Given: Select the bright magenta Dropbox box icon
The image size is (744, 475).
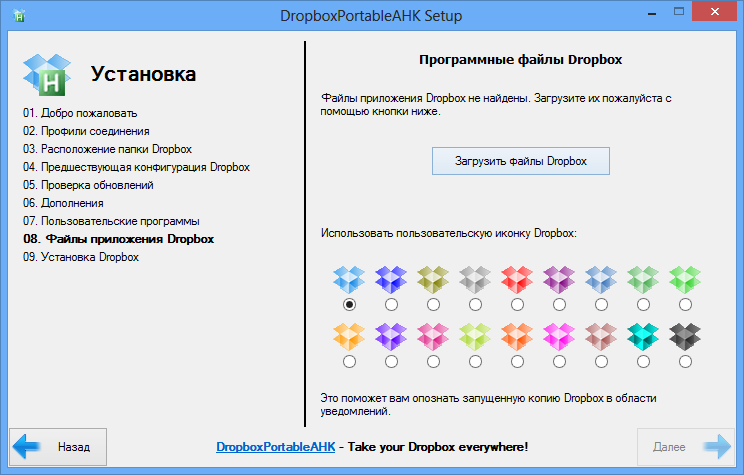Looking at the screenshot, I should click(559, 337).
